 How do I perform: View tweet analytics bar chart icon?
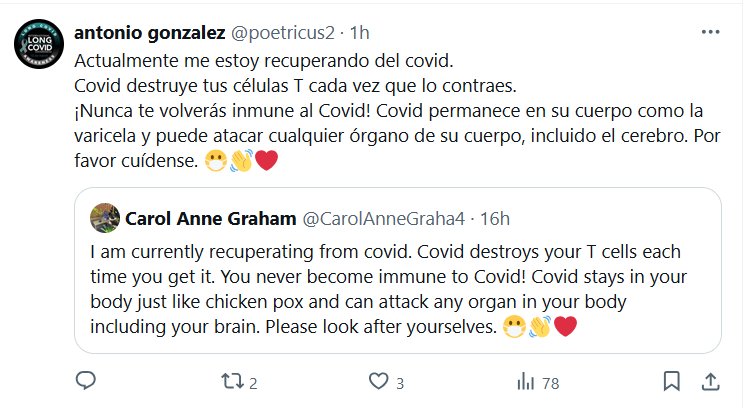coord(524,381)
